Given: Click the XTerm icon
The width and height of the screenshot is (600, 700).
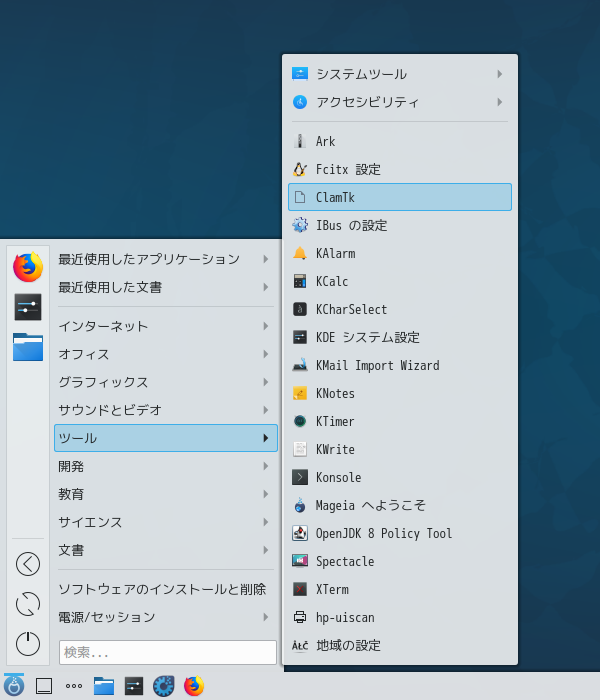Looking at the screenshot, I should (300, 589).
